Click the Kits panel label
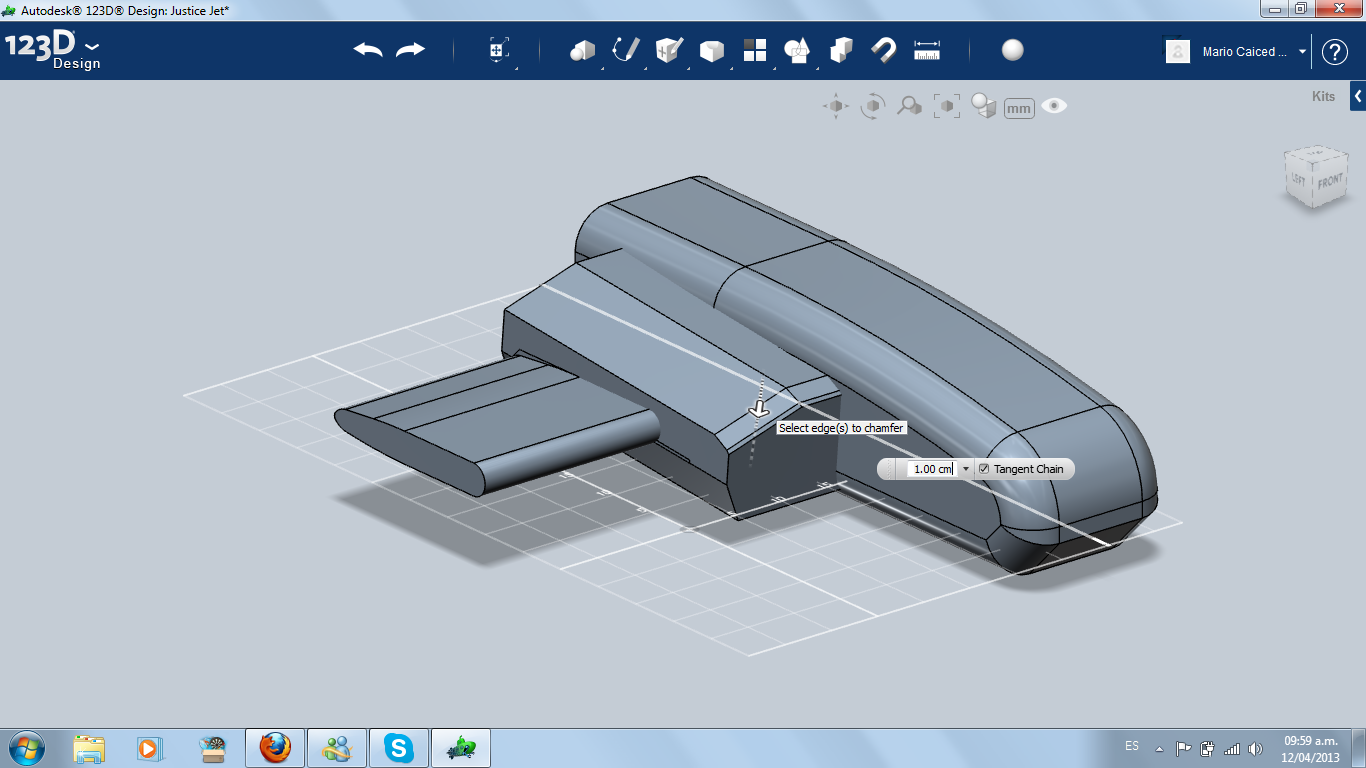This screenshot has height=768, width=1366. [x=1323, y=97]
